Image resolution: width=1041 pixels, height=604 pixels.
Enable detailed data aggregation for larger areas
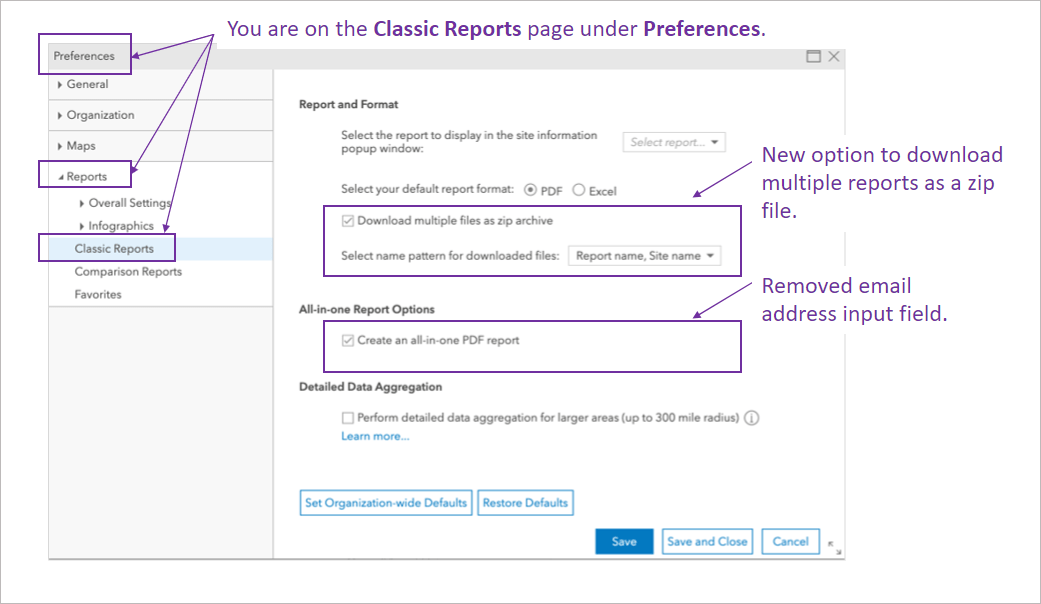click(x=348, y=418)
